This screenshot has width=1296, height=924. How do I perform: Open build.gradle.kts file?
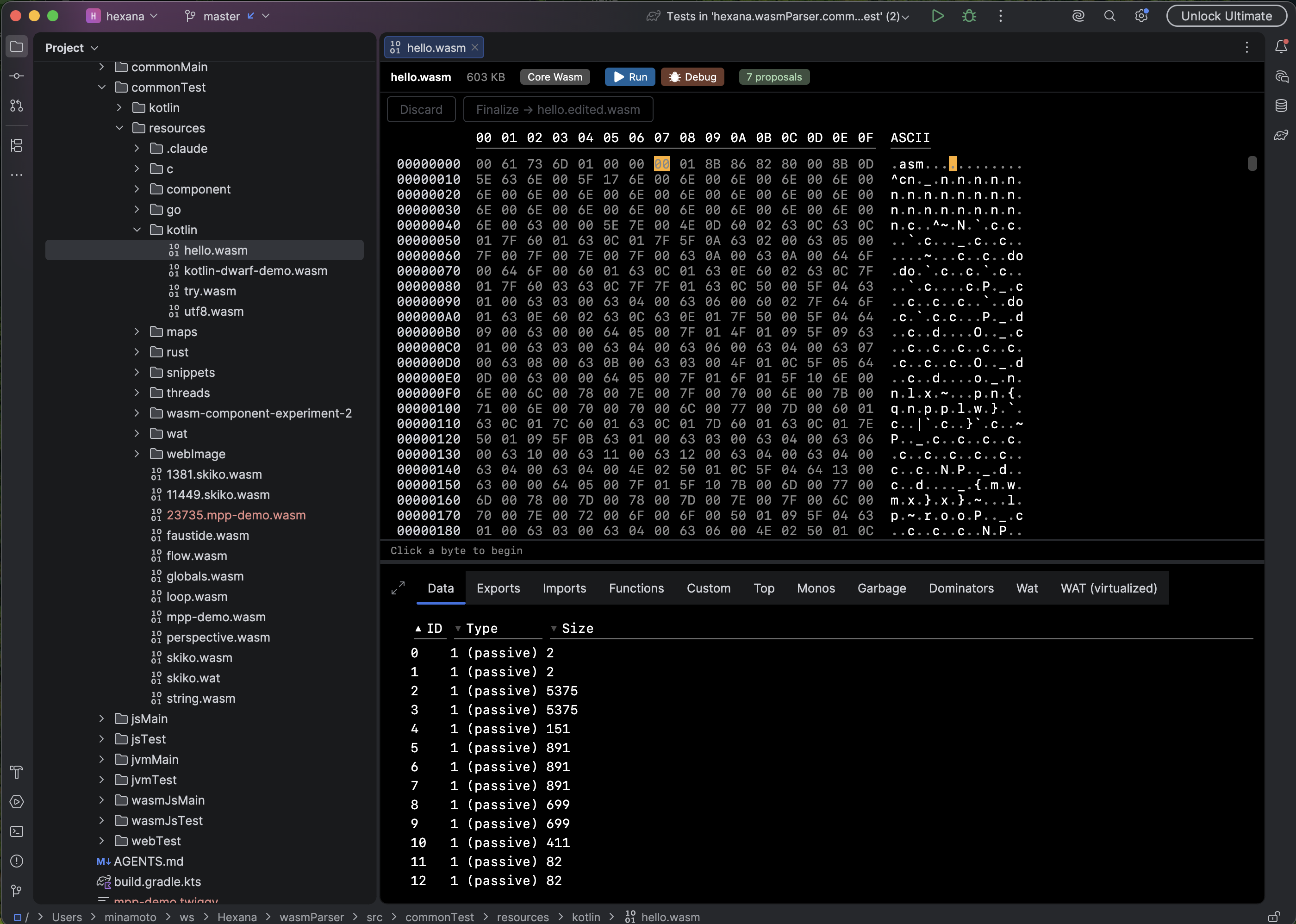pyautogui.click(x=157, y=881)
